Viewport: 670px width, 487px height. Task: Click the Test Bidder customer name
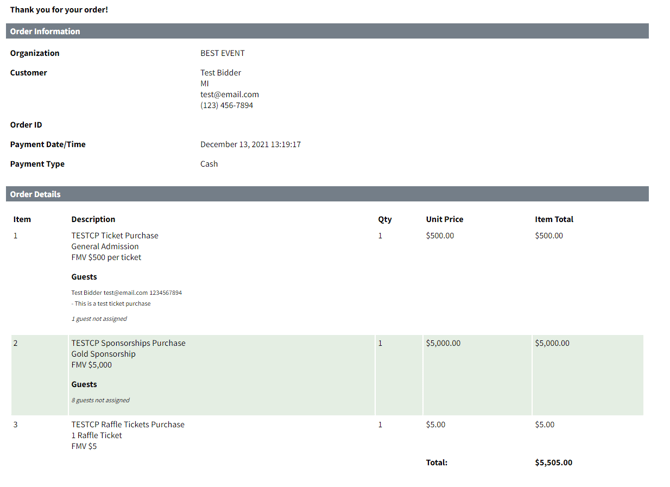[220, 72]
